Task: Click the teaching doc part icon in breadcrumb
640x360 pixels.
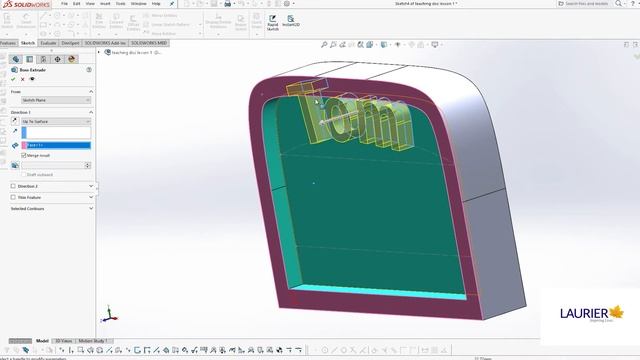Action: 108,52
